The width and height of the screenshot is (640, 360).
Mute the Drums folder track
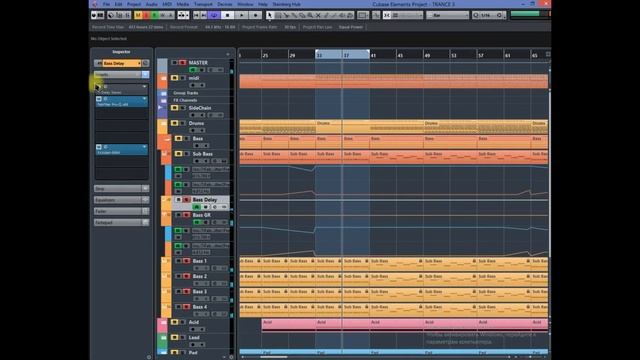tap(175, 123)
